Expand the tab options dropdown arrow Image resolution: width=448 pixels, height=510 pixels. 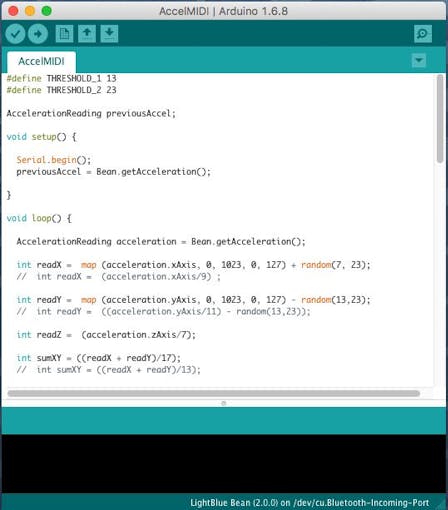pos(419,61)
